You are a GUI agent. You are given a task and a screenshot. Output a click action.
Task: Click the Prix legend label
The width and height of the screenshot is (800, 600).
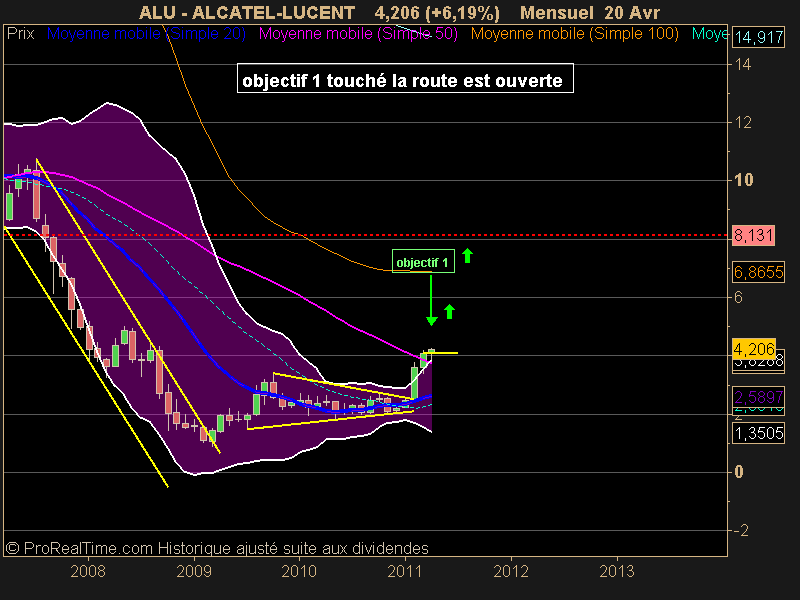pyautogui.click(x=20, y=34)
